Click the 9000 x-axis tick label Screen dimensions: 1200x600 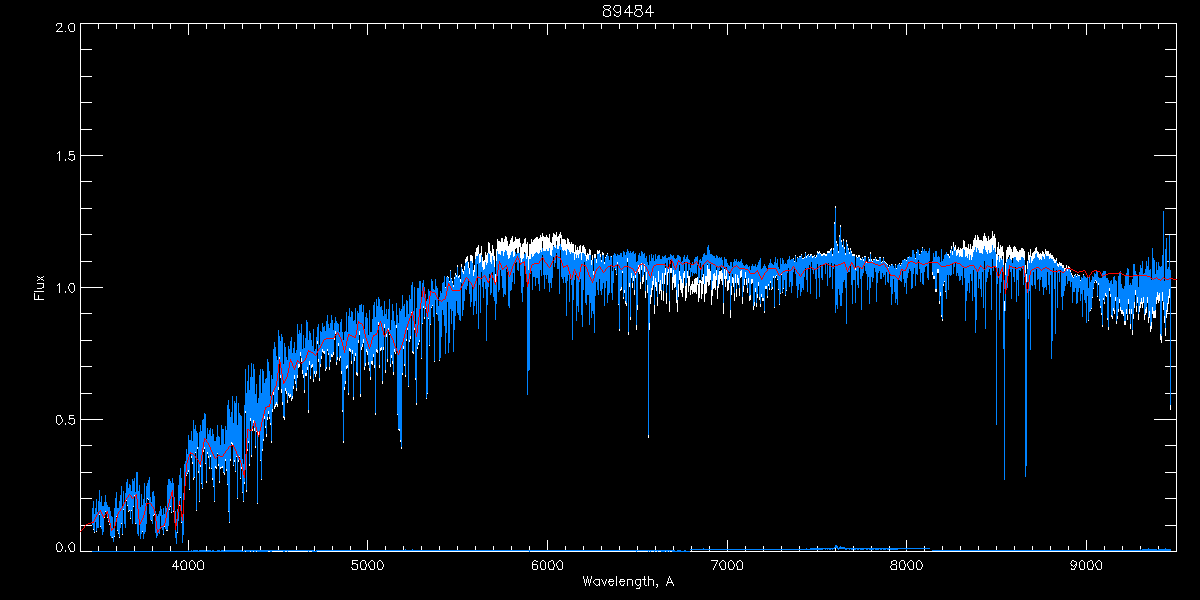1086,565
